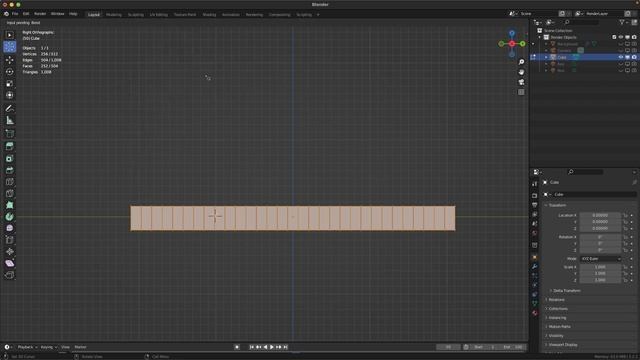Viewport: 640px width, 360px height.
Task: Activate the Edge Slide tool
Action: coord(10,240)
